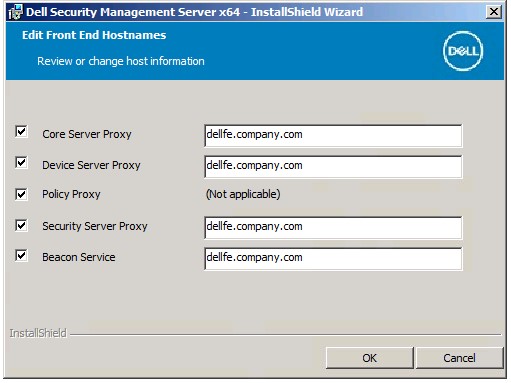The width and height of the screenshot is (511, 383).
Task: Disable the Policy Proxy checkbox
Action: 21,194
